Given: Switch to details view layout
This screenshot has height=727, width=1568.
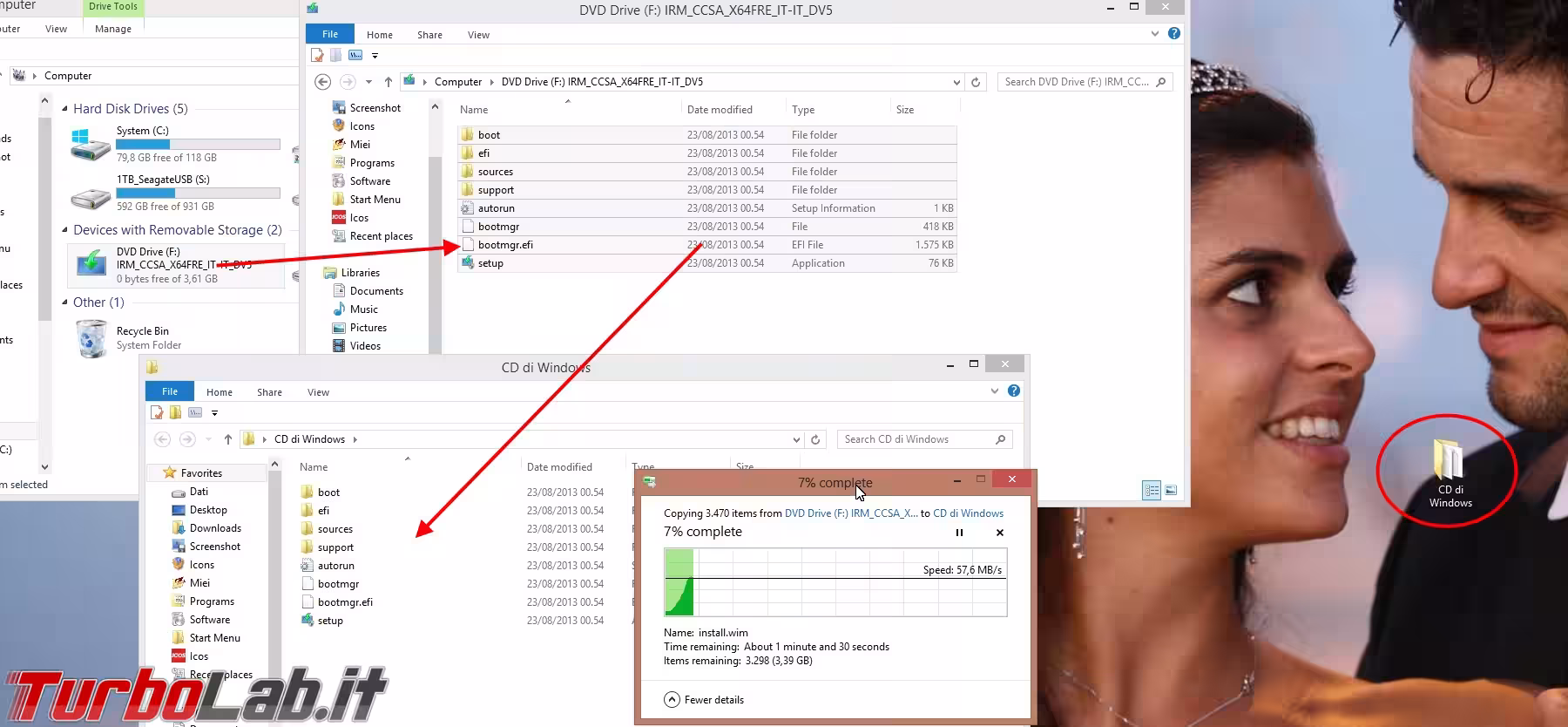Looking at the screenshot, I should click(1152, 491).
